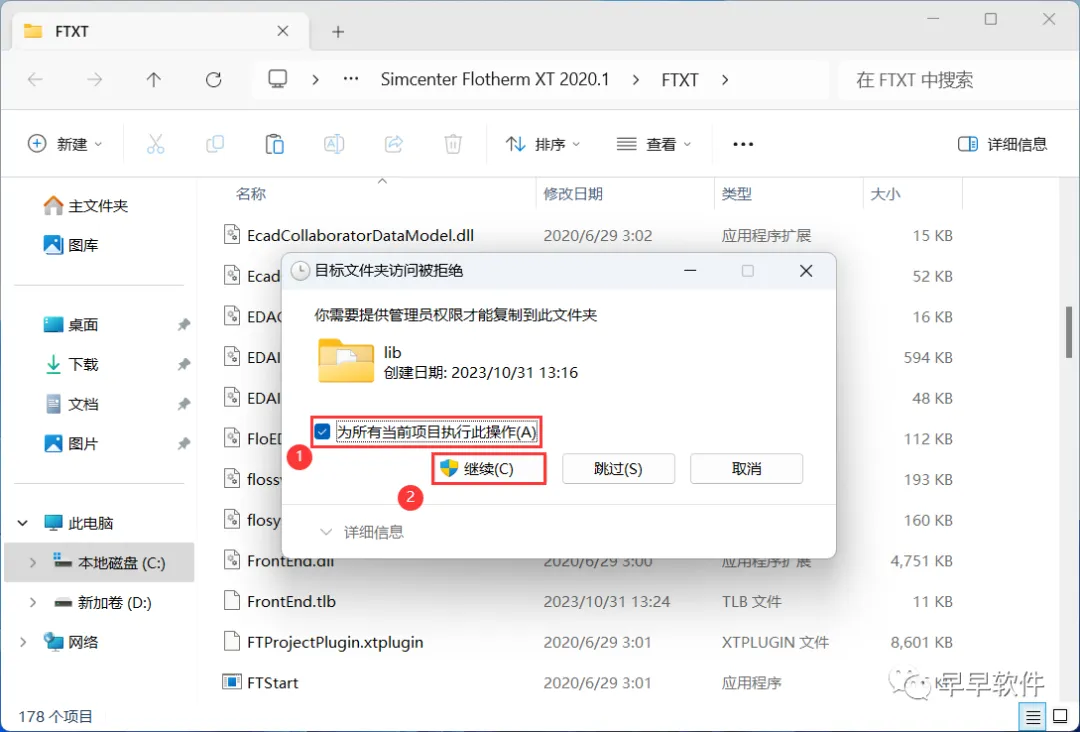Click the 跳过(S) button
Viewport: 1080px width, 732px height.
618,469
